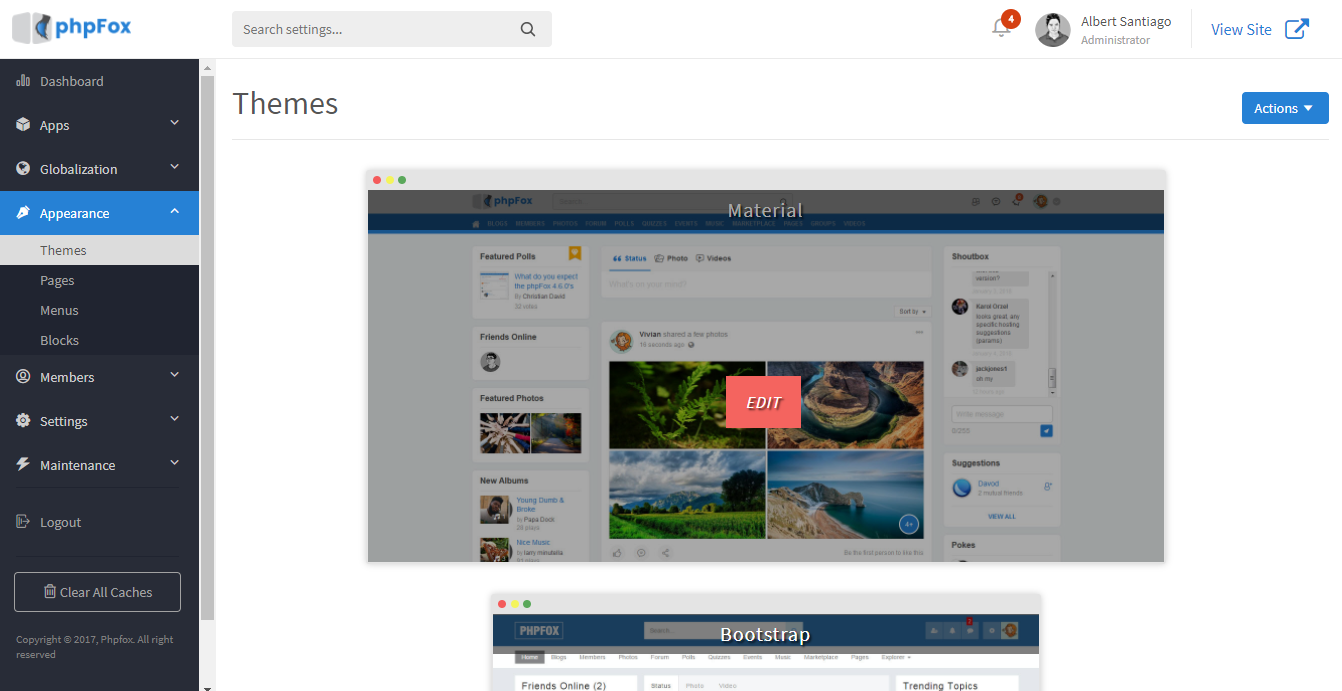Click the Logout icon in the sidebar
This screenshot has height=691, width=1342.
click(x=23, y=522)
